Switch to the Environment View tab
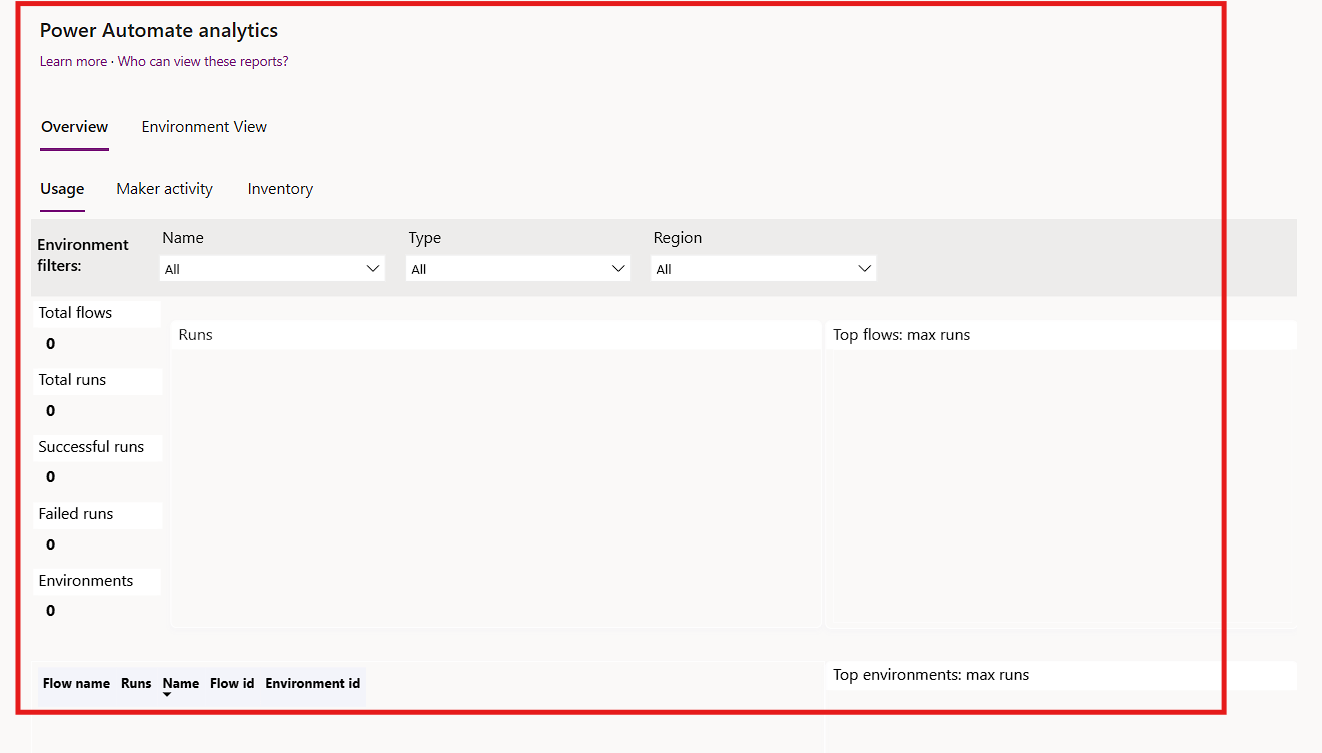This screenshot has height=753, width=1322. pos(204,127)
